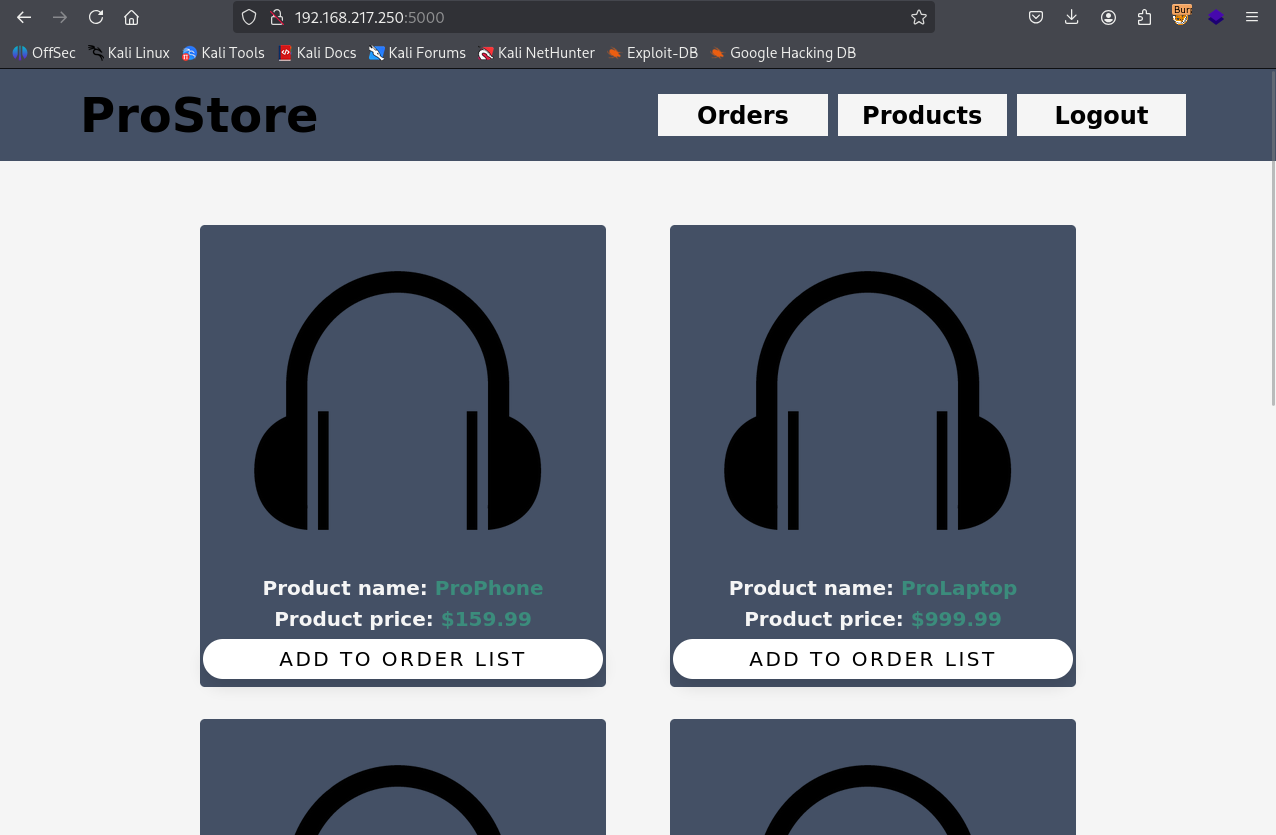Reload the current page
Screen dimensions: 1276x835
click(96, 17)
